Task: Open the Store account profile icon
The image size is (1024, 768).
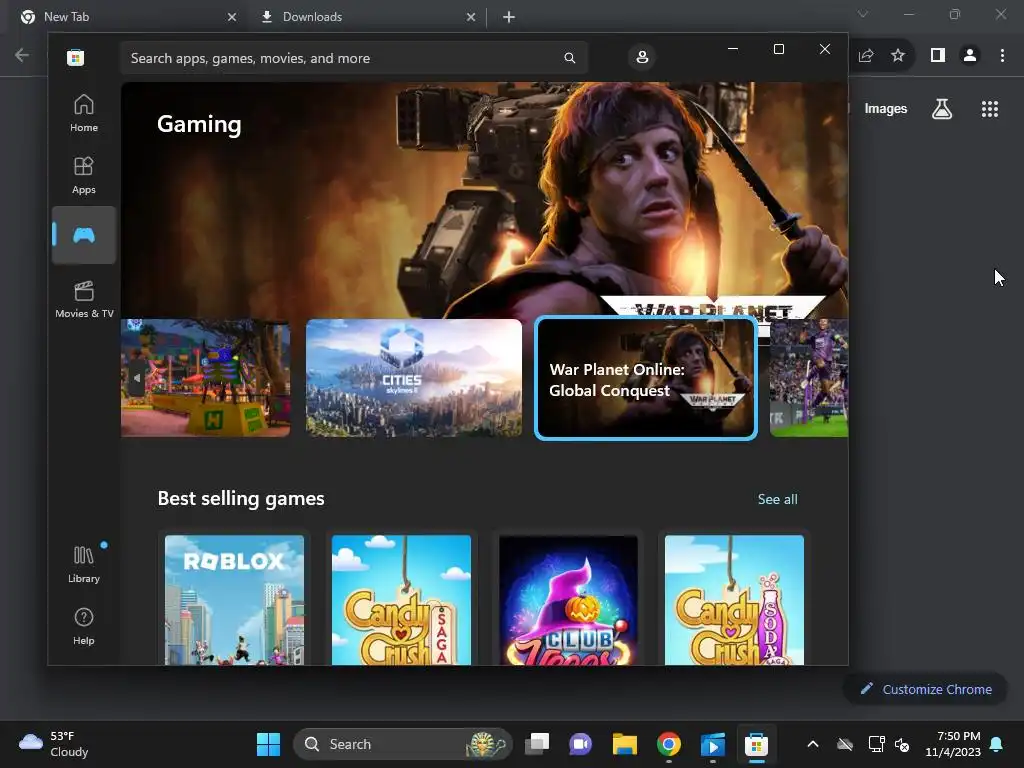Action: (x=642, y=57)
